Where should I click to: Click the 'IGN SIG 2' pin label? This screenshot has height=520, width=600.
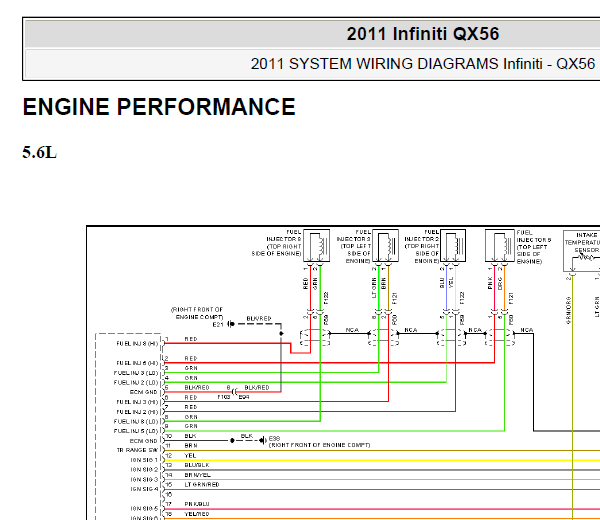pyautogui.click(x=144, y=469)
